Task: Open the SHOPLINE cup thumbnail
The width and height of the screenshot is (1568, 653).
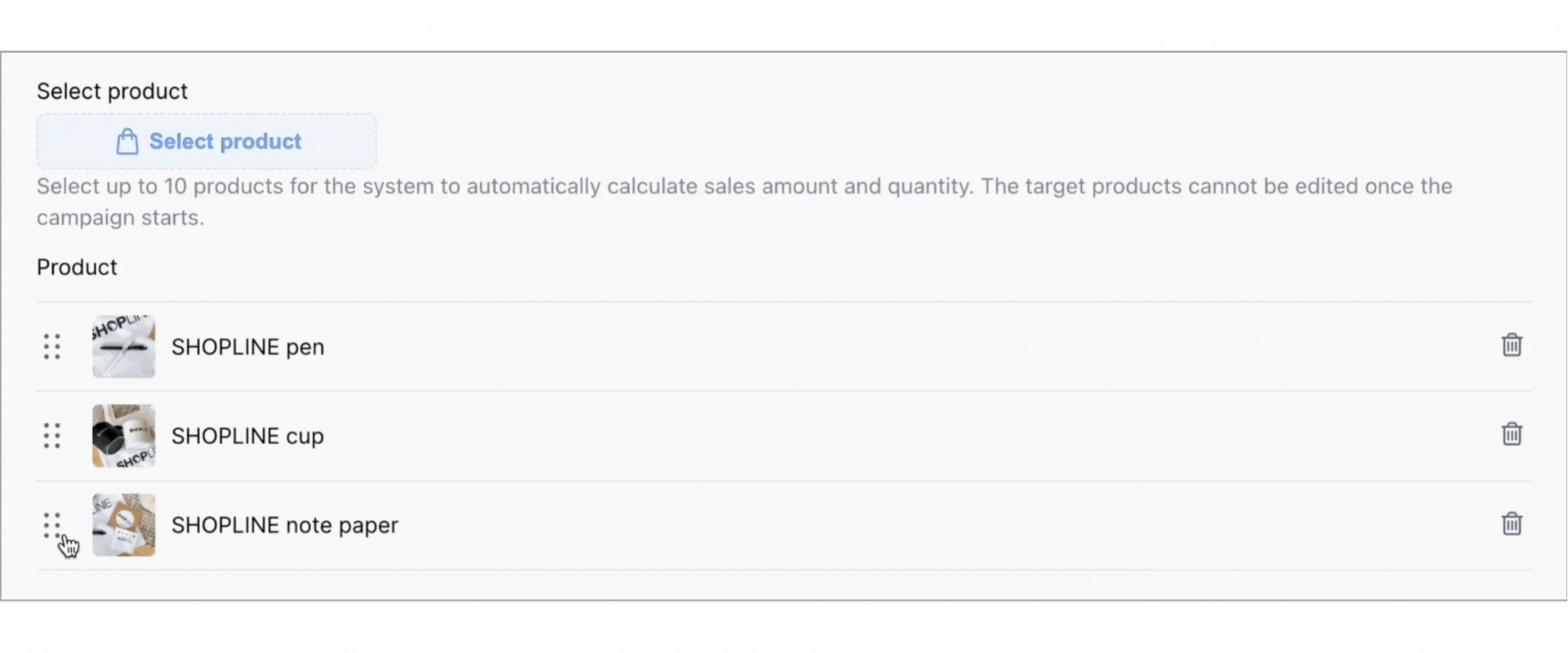Action: [123, 436]
